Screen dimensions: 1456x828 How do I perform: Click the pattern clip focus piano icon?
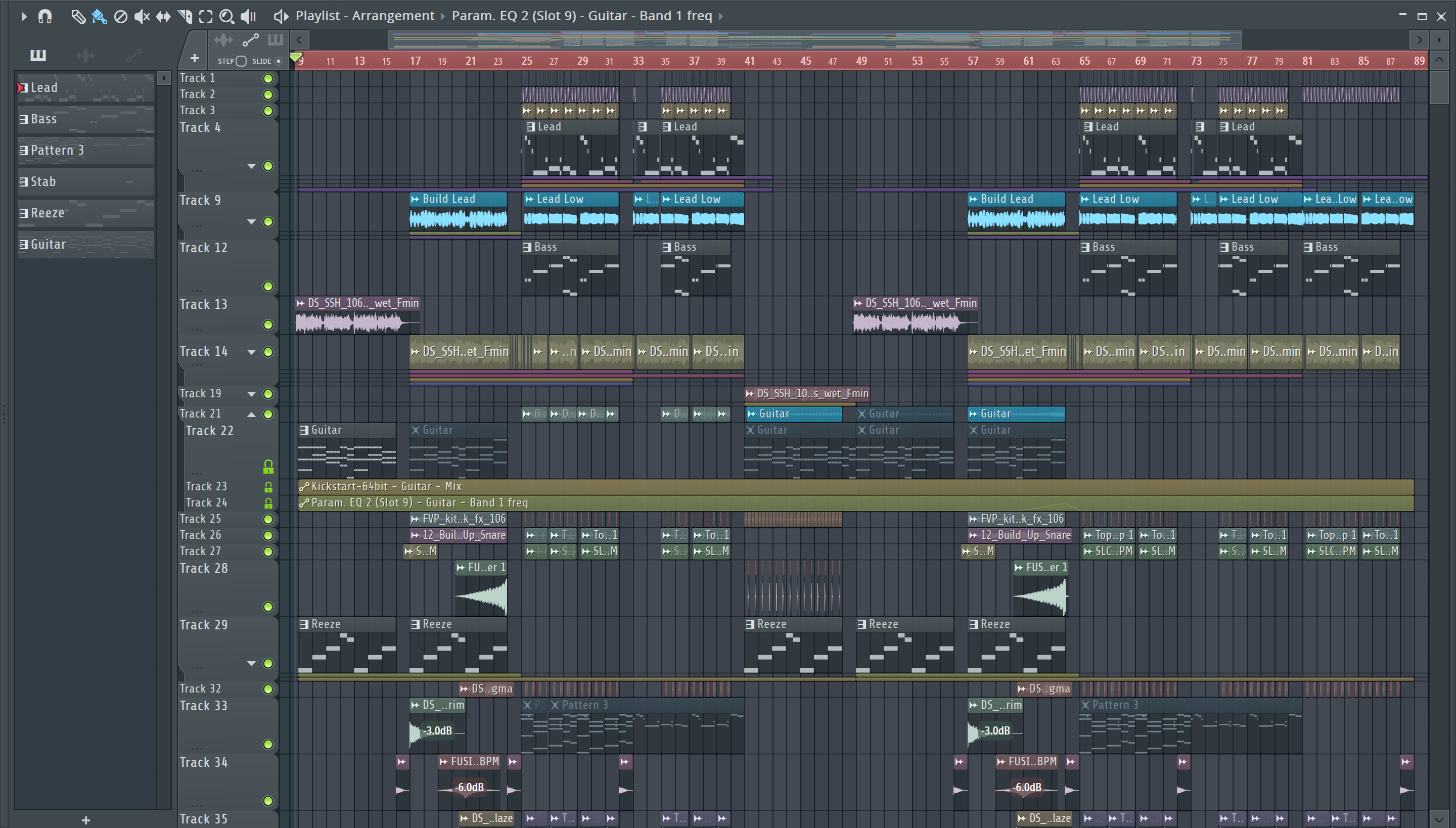pyautogui.click(x=275, y=40)
